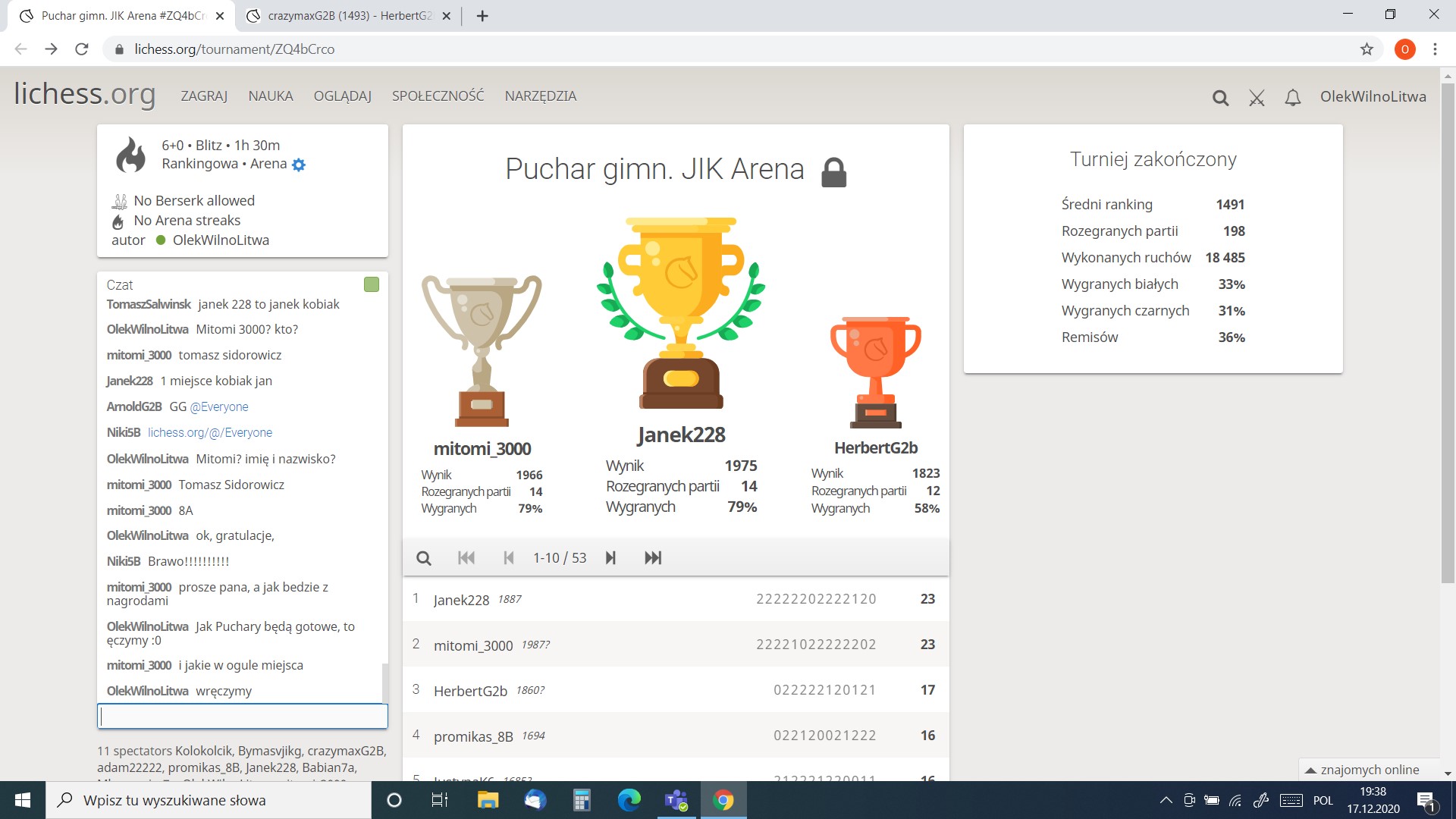Jump to last page of standings

[x=653, y=558]
